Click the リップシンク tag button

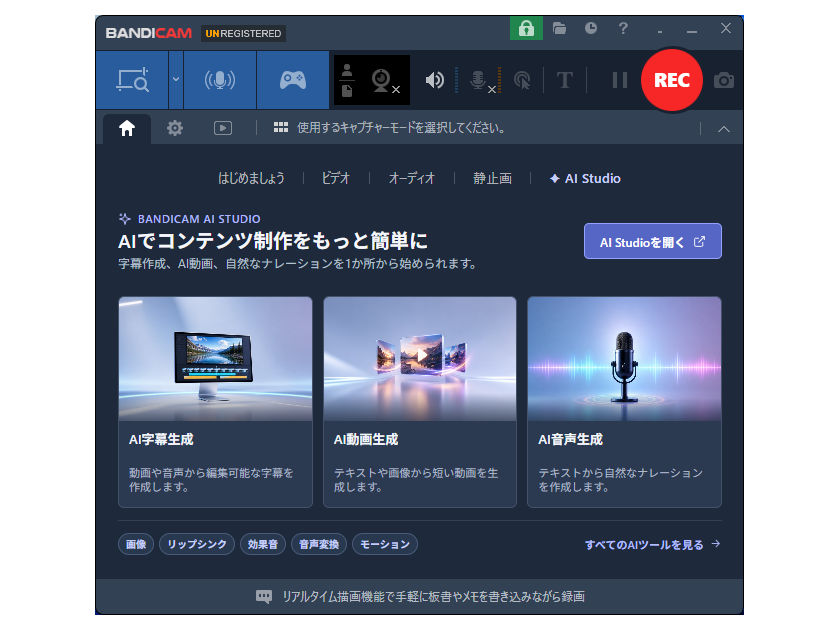(197, 544)
